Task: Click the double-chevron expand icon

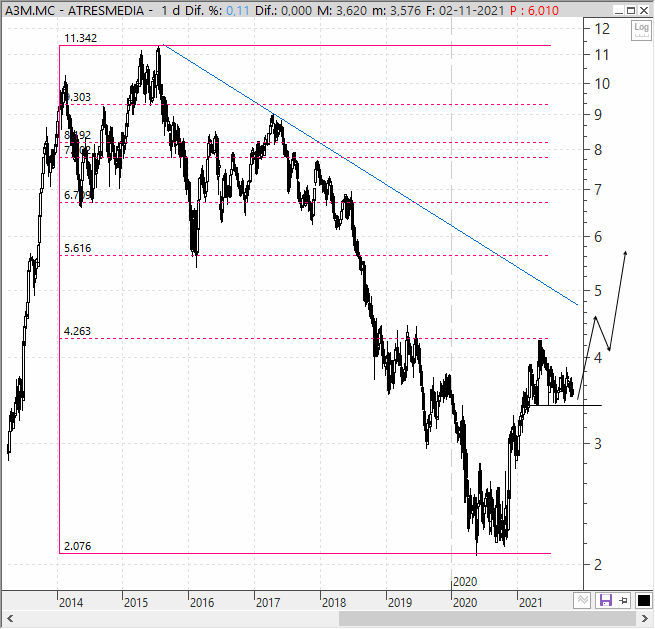Action: click(582, 601)
